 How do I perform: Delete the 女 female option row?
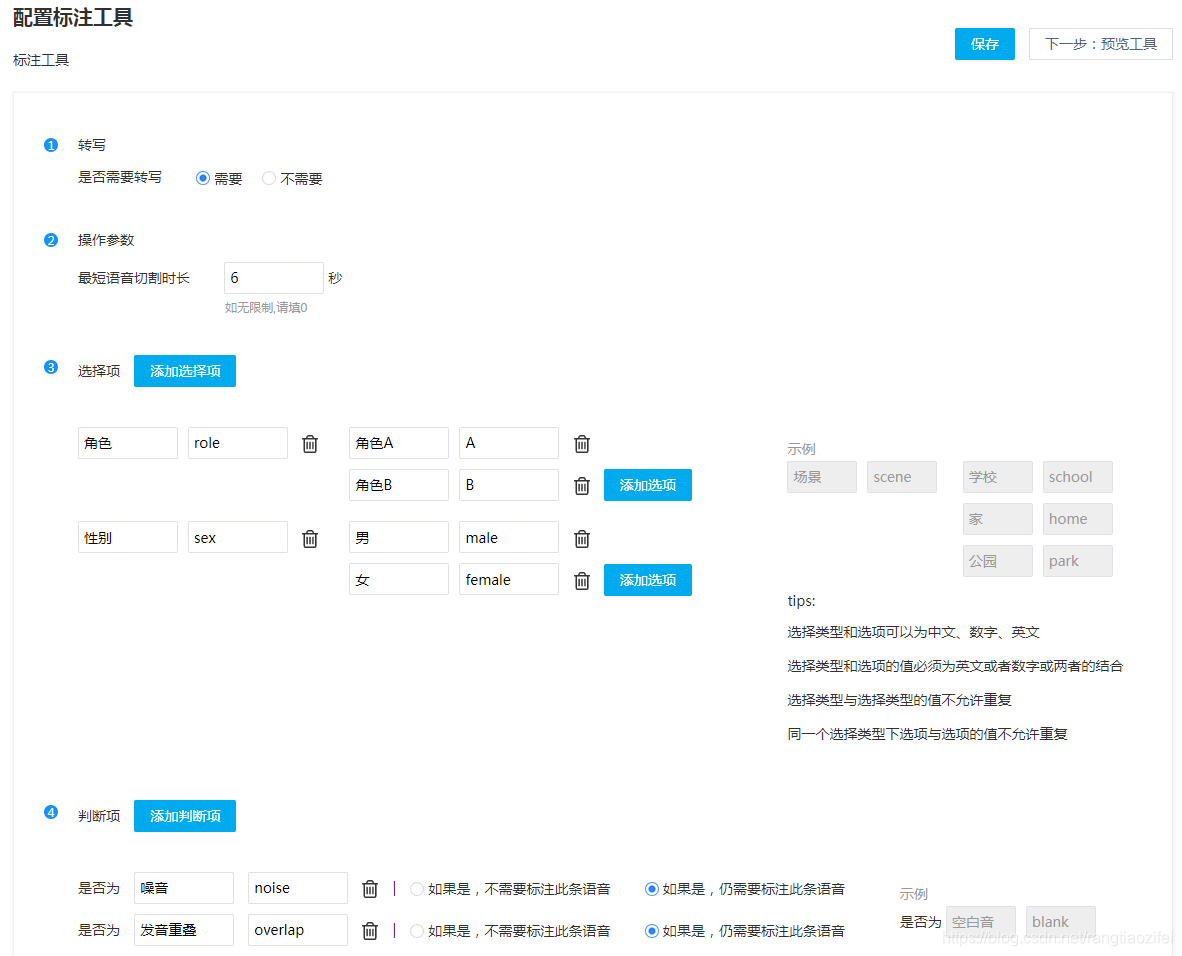click(581, 581)
